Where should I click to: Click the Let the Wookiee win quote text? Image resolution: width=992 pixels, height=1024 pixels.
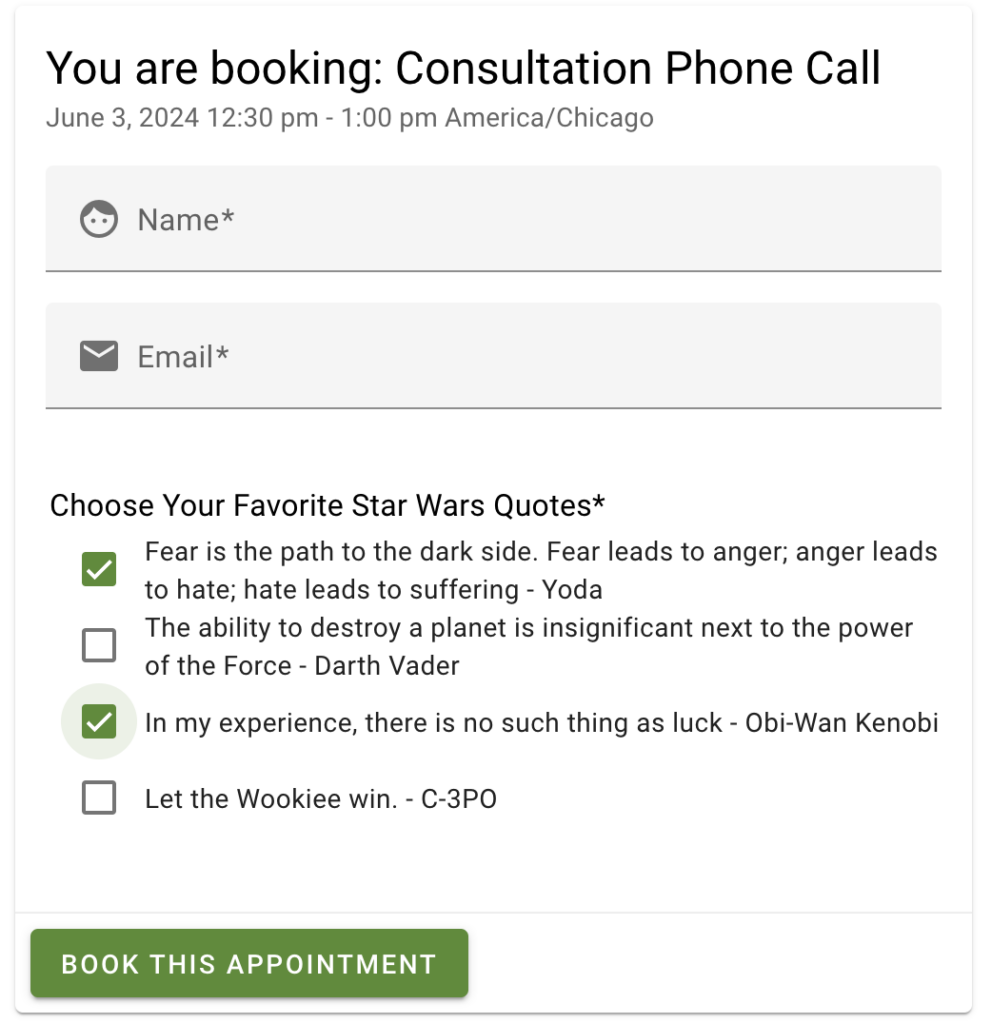[x=322, y=798]
